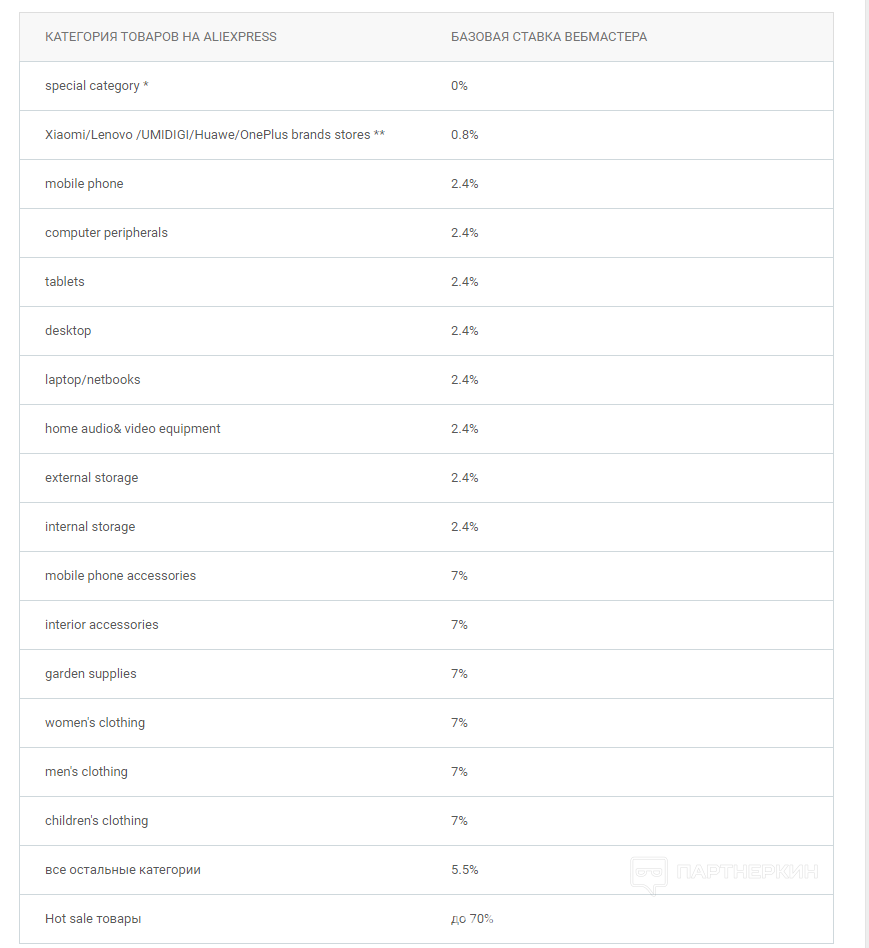Select the 'special category *' row label
The height and width of the screenshot is (948, 869).
(x=97, y=86)
